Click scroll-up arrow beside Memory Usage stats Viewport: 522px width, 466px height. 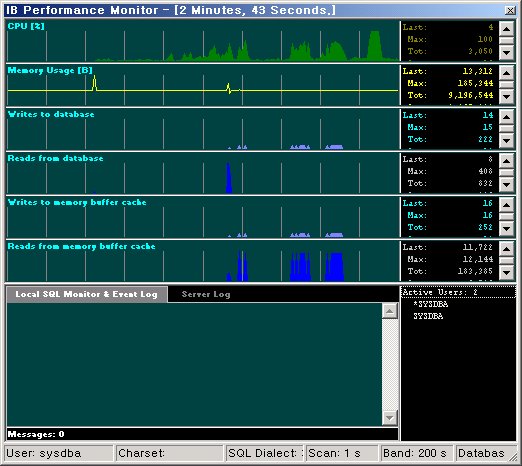506,73
